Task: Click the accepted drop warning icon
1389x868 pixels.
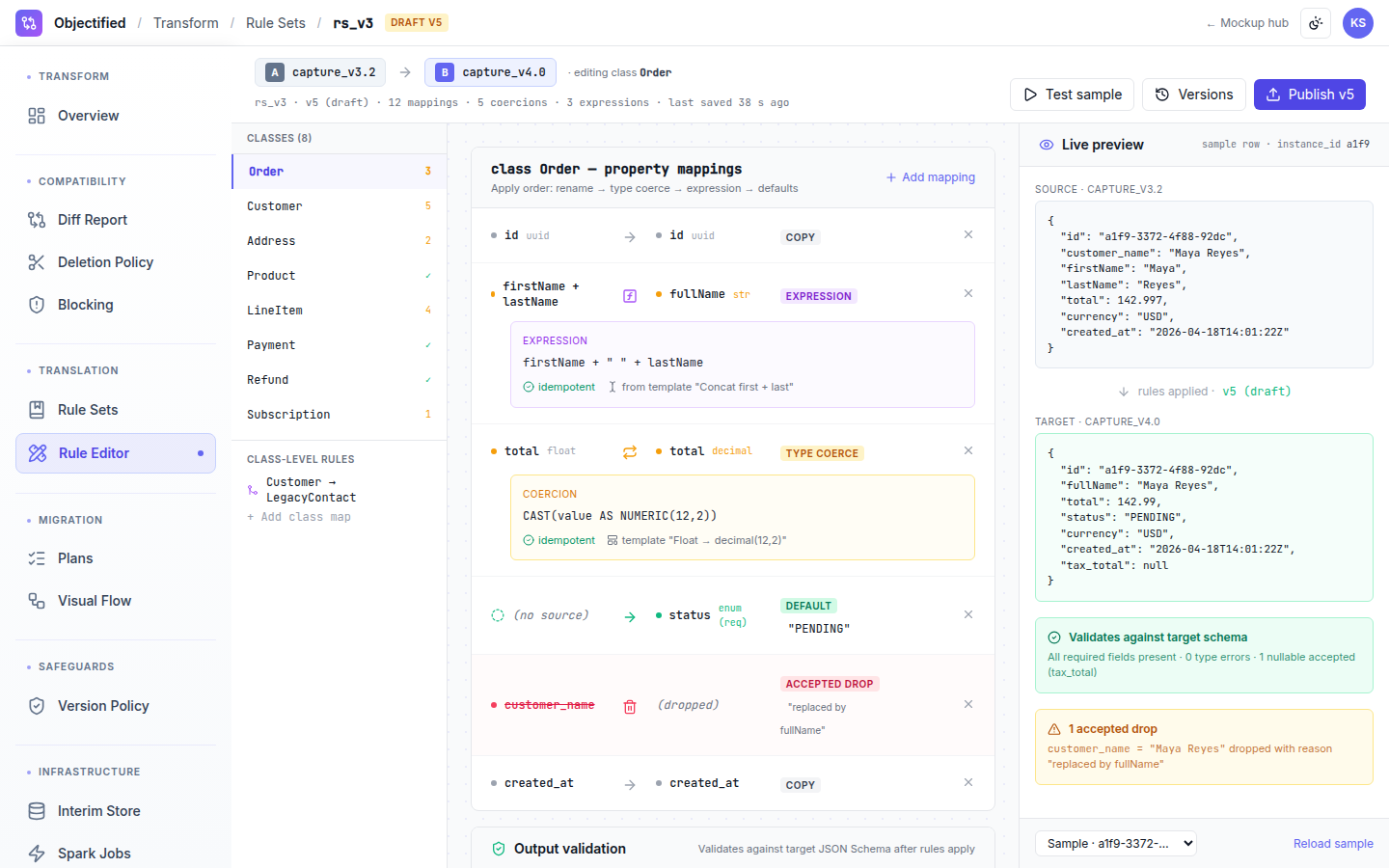Action: pos(1054,729)
